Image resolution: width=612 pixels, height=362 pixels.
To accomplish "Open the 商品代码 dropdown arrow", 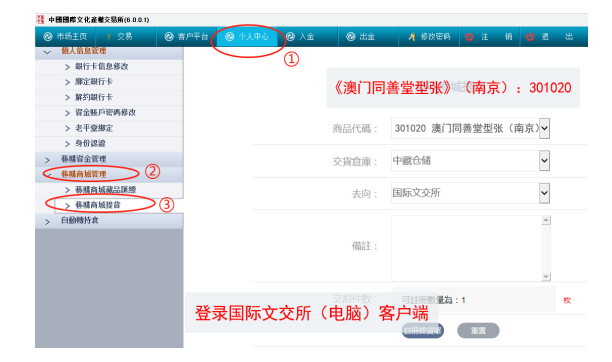I will (544, 128).
